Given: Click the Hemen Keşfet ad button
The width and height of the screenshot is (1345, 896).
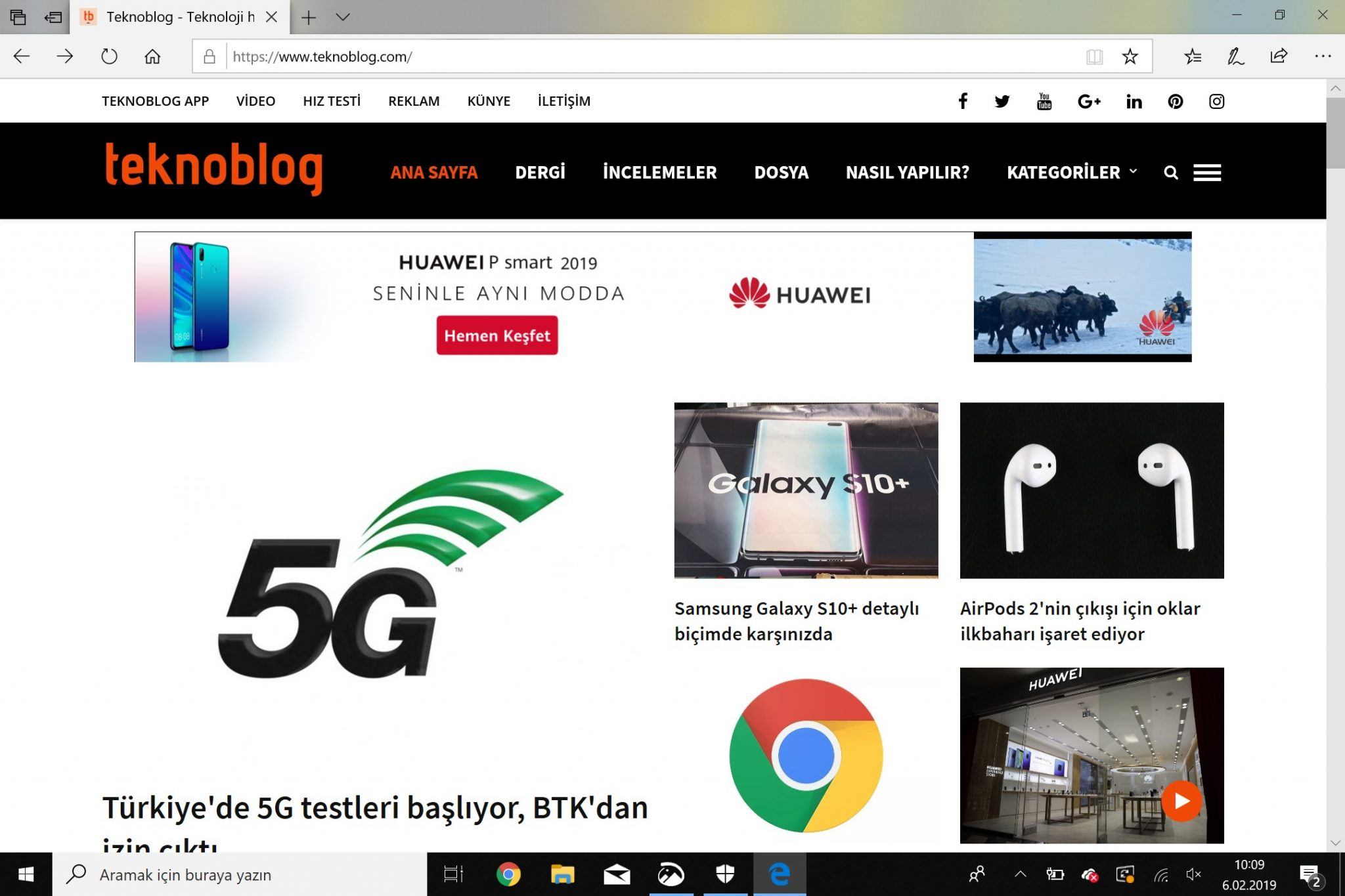Looking at the screenshot, I should pyautogui.click(x=497, y=335).
